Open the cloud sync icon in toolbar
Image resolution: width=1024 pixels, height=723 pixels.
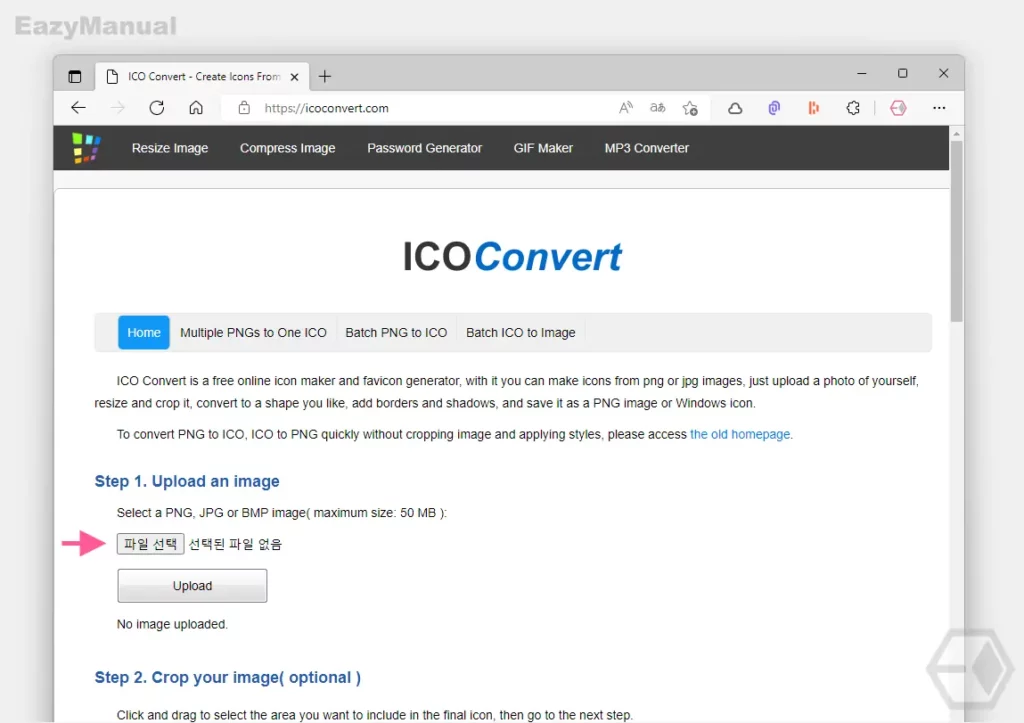point(735,107)
